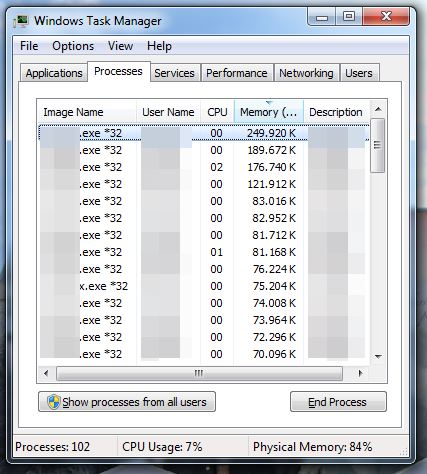Click vertical scrollbar down arrow
This screenshot has height=474, width=427.
pos(378,356)
